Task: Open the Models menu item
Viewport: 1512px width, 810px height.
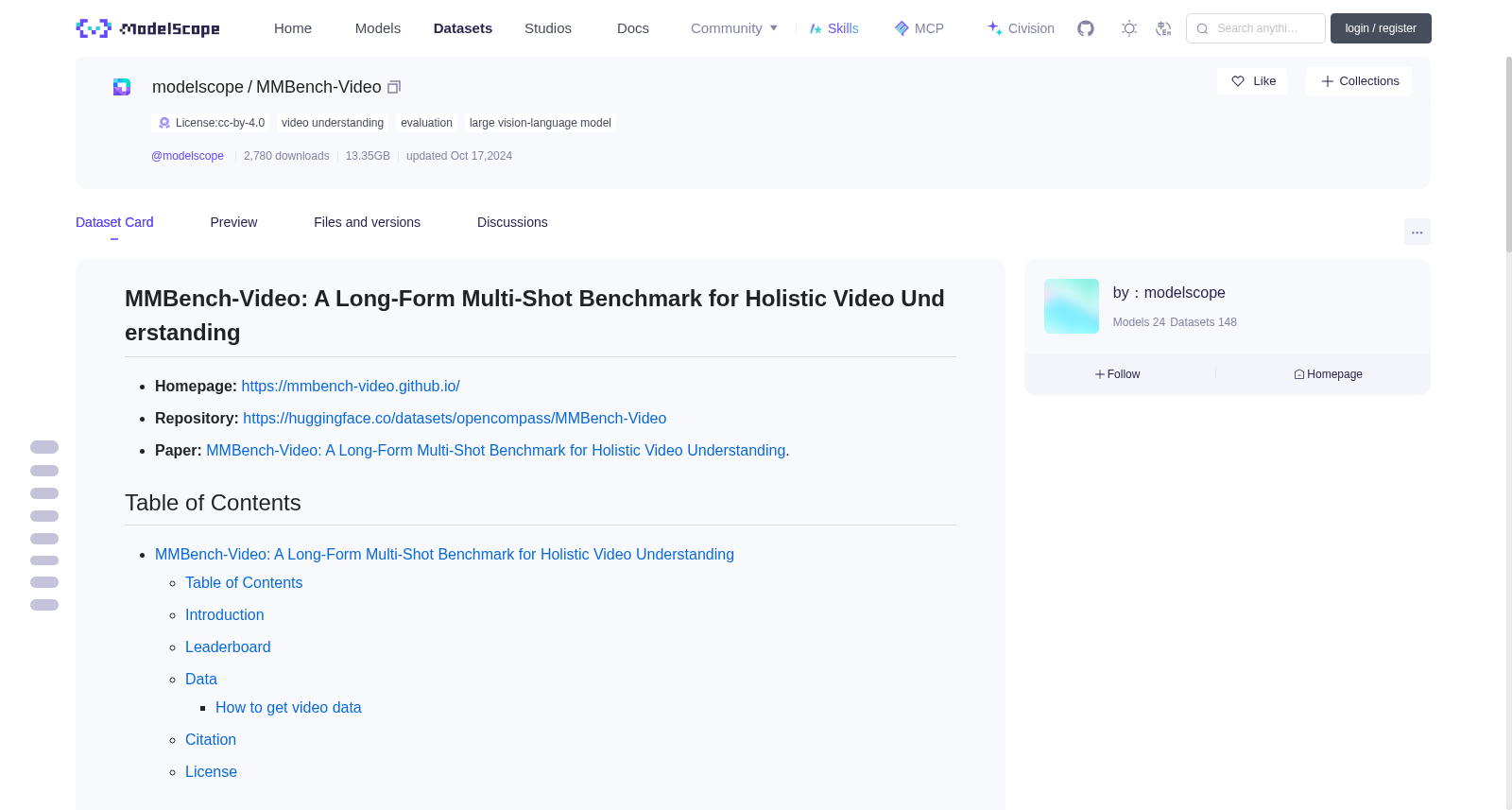Action: pyautogui.click(x=378, y=28)
